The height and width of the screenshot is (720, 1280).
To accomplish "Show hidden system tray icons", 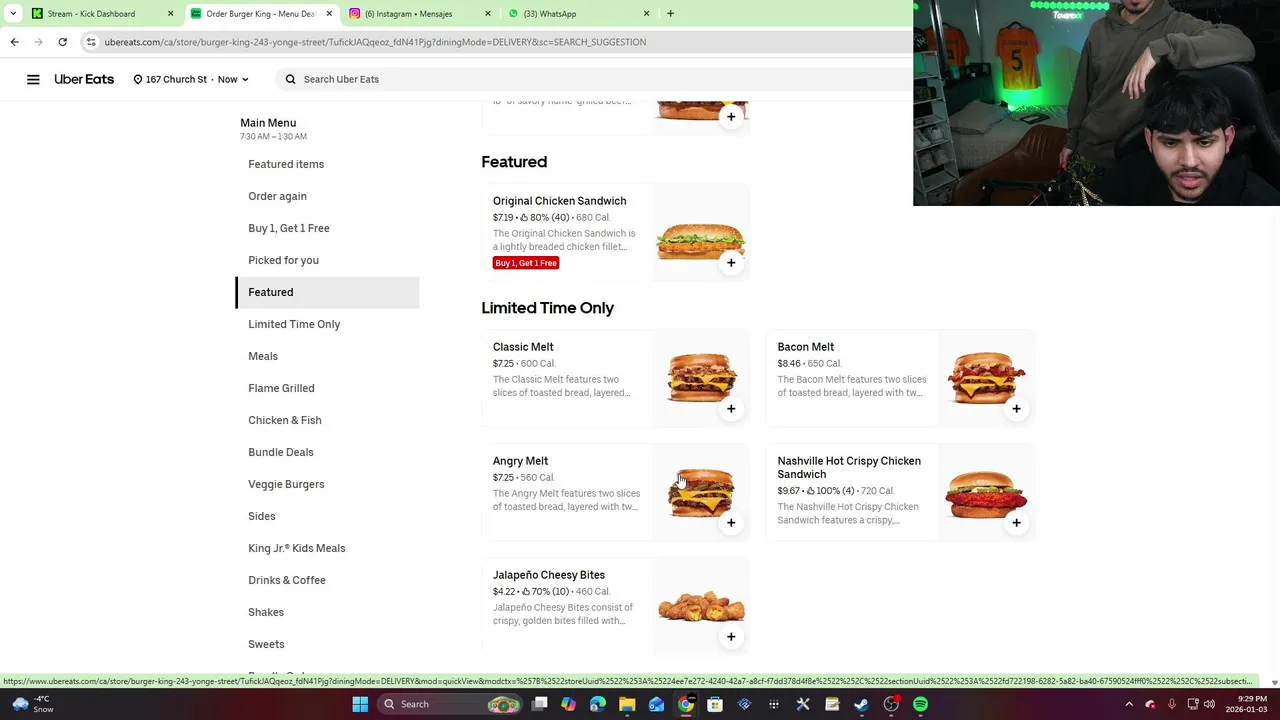I will click(x=1129, y=704).
